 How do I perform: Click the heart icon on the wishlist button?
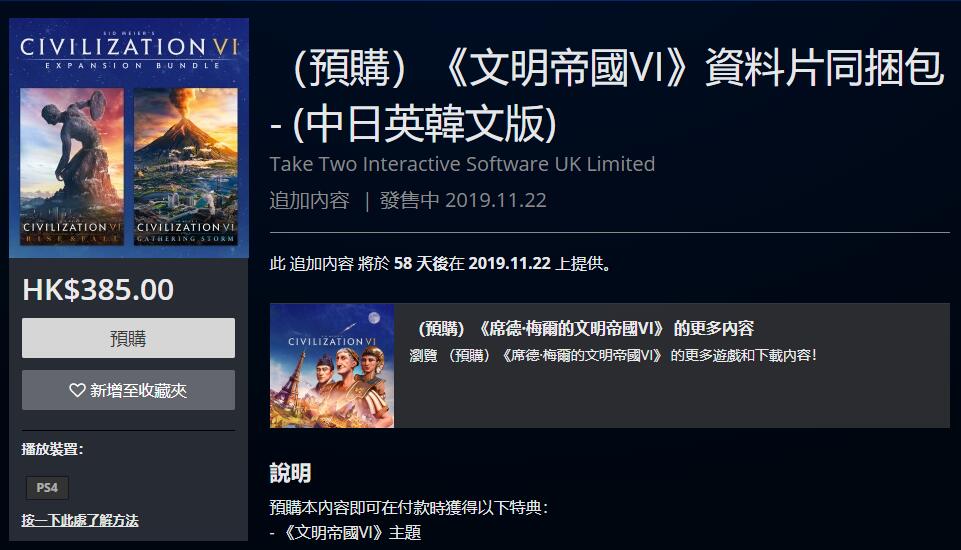click(77, 390)
